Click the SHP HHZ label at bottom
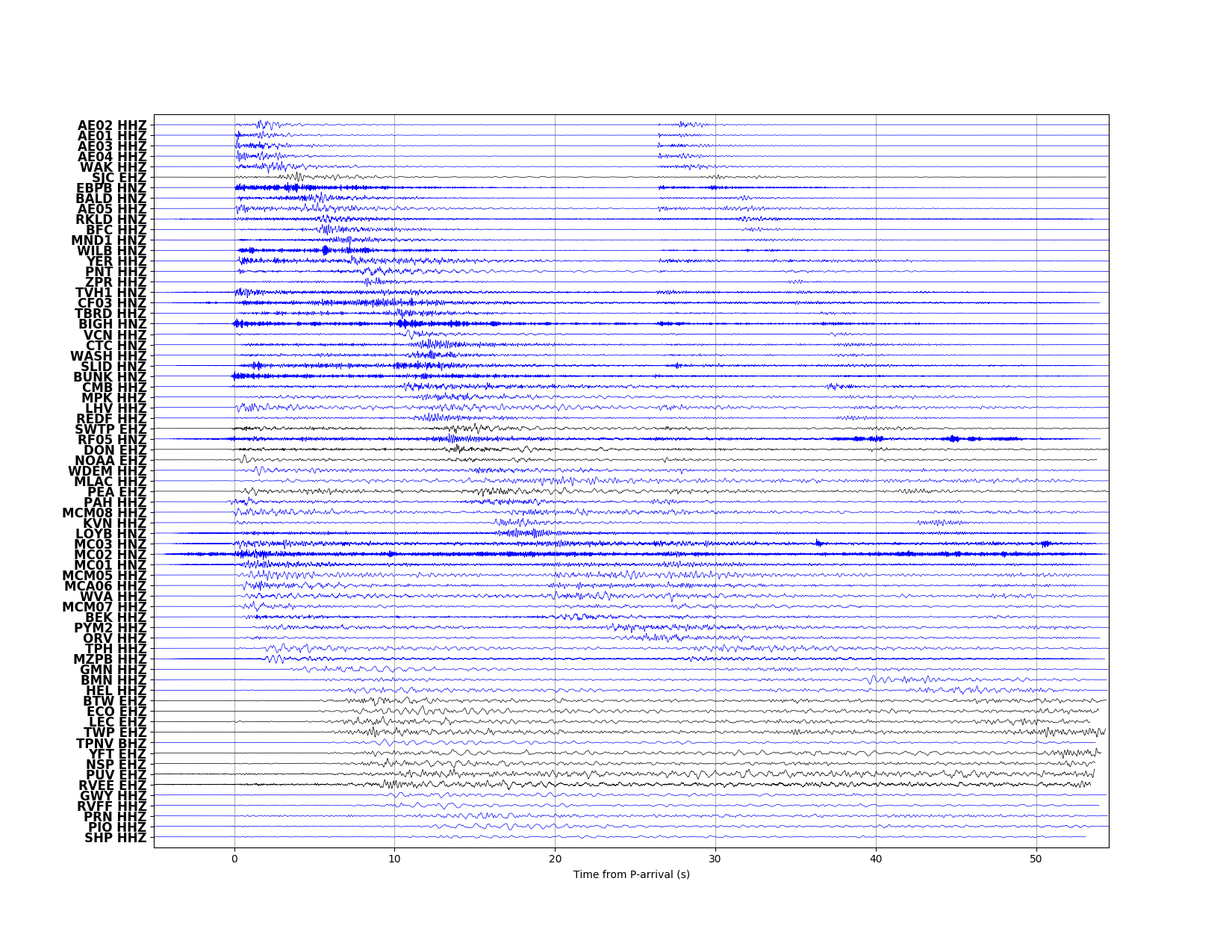This screenshot has width=1232, height=952. [x=115, y=838]
